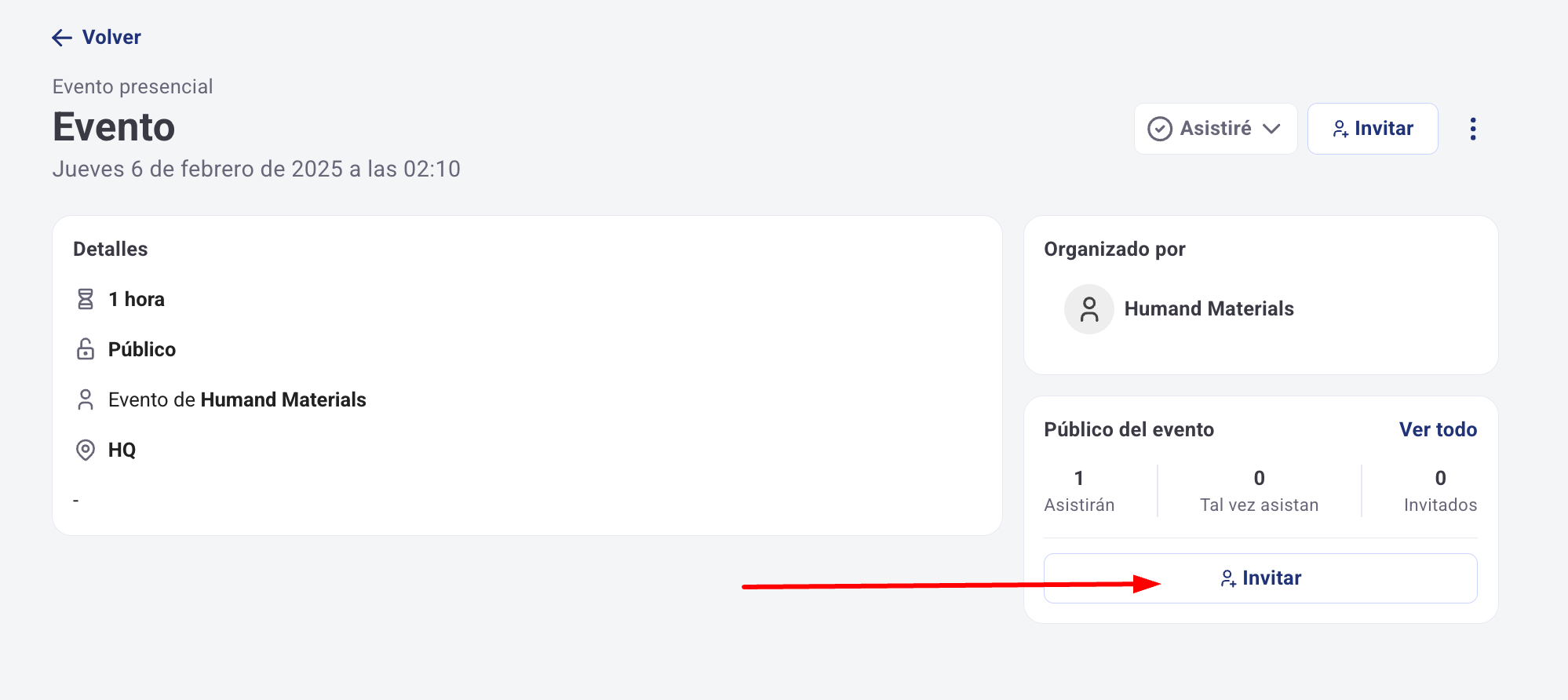1568x700 pixels.
Task: Click the location pin icon next to HQ
Action: (x=86, y=450)
